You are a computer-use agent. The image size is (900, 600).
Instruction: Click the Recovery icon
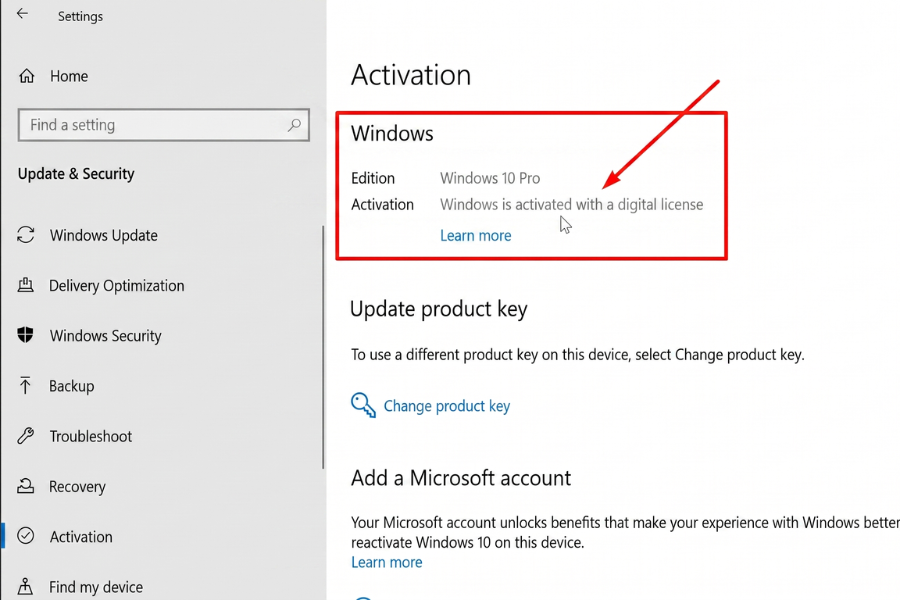point(25,486)
